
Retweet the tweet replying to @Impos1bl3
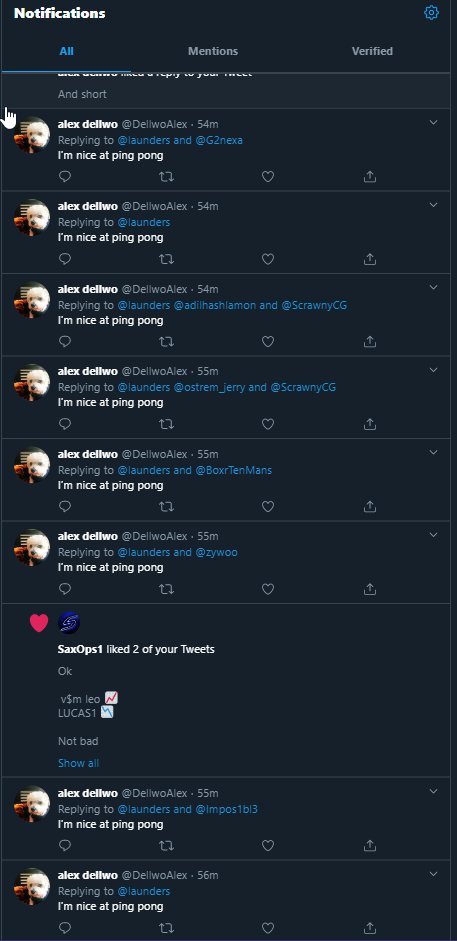point(166,846)
